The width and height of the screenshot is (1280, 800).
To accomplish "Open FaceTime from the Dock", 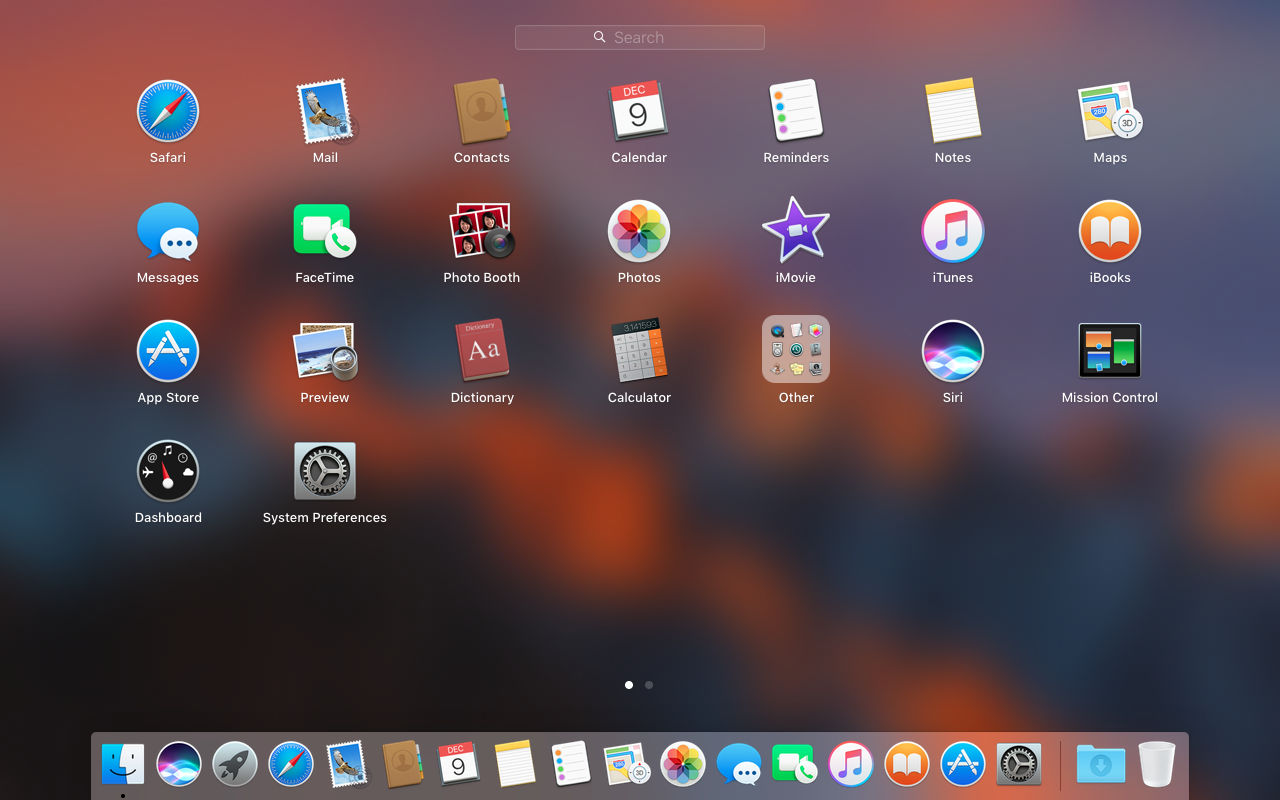I will pos(795,765).
